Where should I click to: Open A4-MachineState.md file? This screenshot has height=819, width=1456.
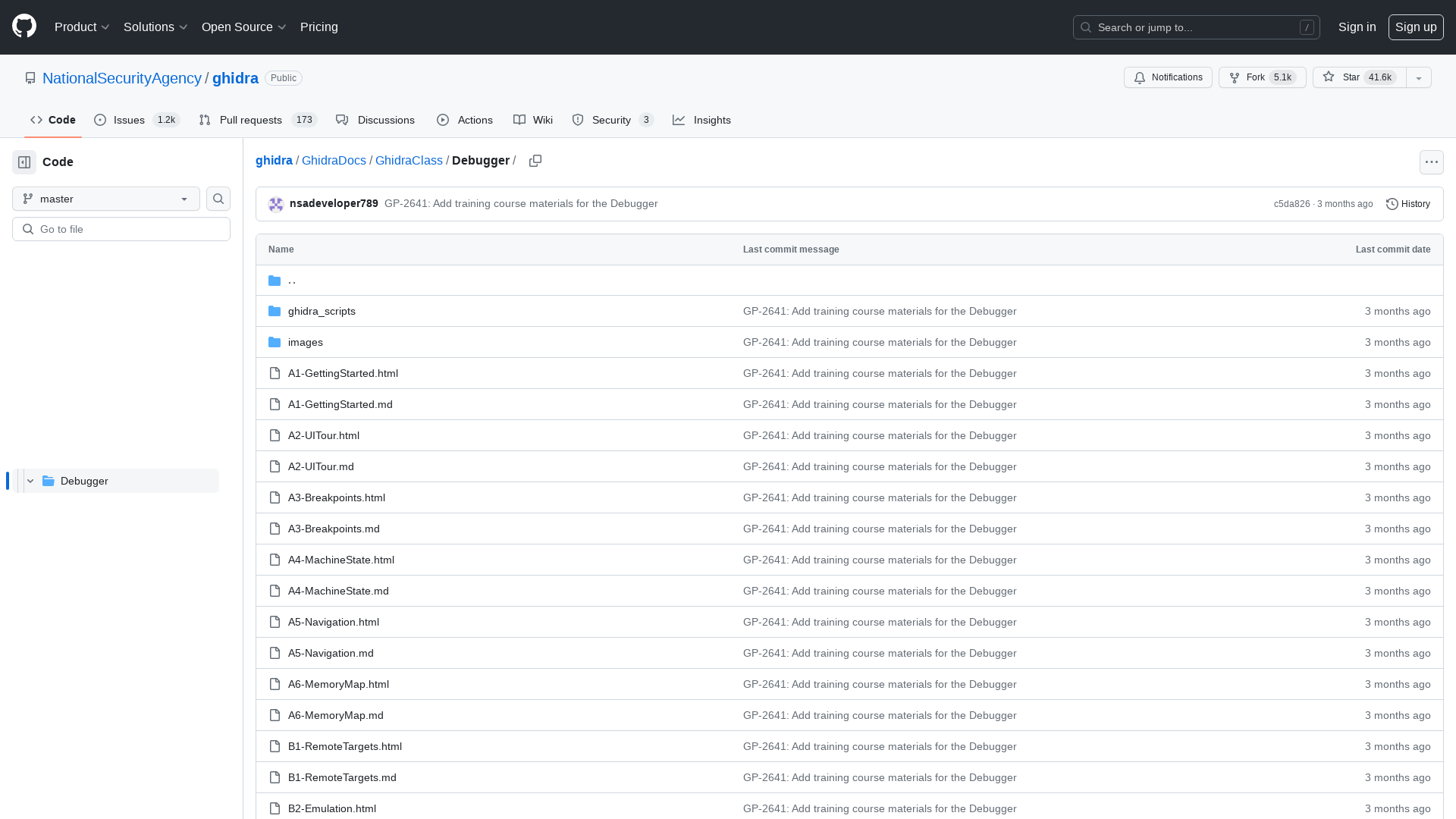coord(338,591)
